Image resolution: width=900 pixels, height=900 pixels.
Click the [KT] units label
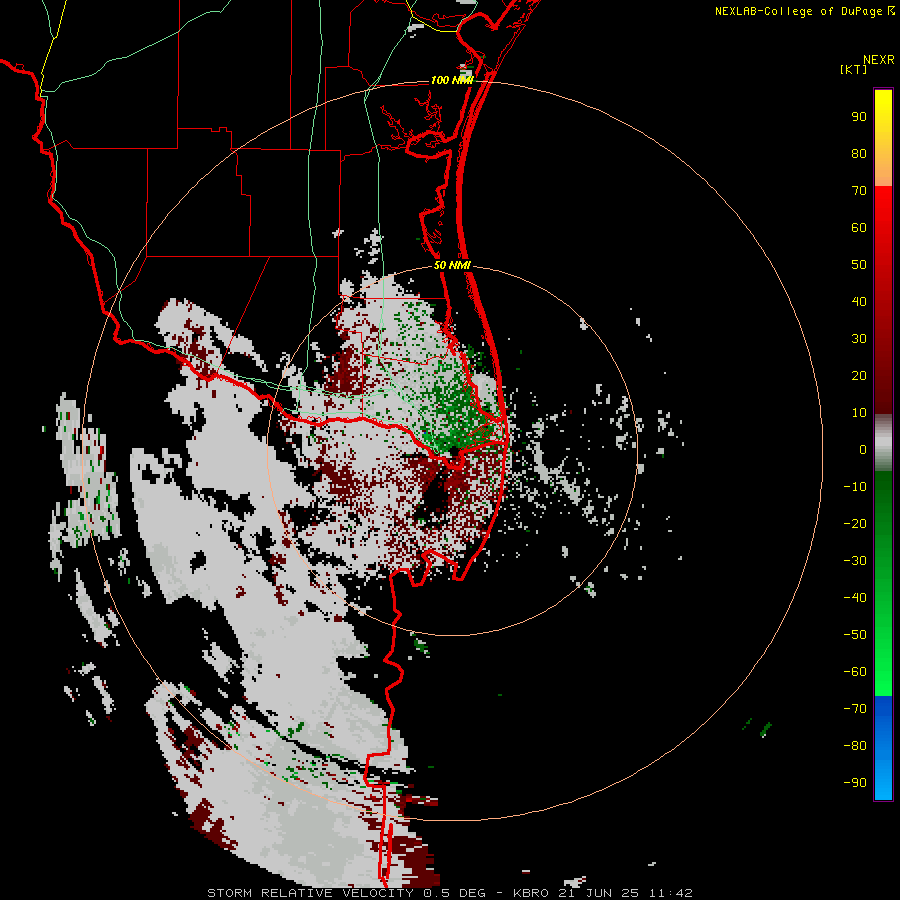tap(853, 69)
